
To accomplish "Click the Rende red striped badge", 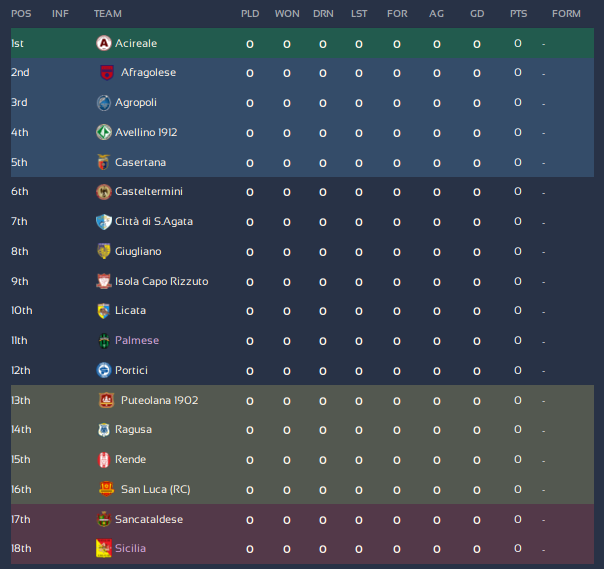I will (104, 460).
